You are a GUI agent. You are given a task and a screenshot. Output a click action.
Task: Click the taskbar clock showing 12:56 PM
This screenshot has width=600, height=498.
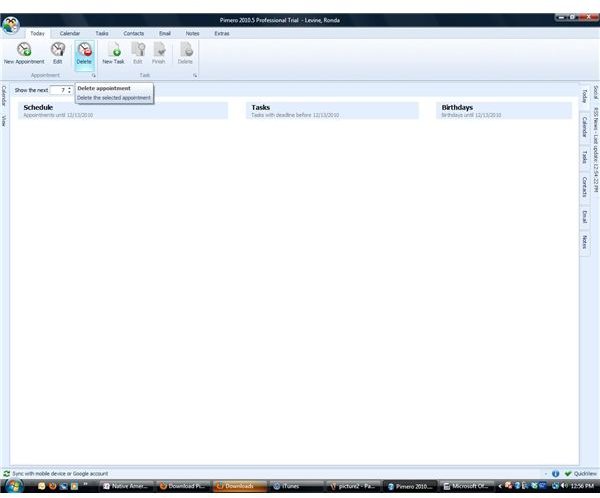click(x=582, y=486)
